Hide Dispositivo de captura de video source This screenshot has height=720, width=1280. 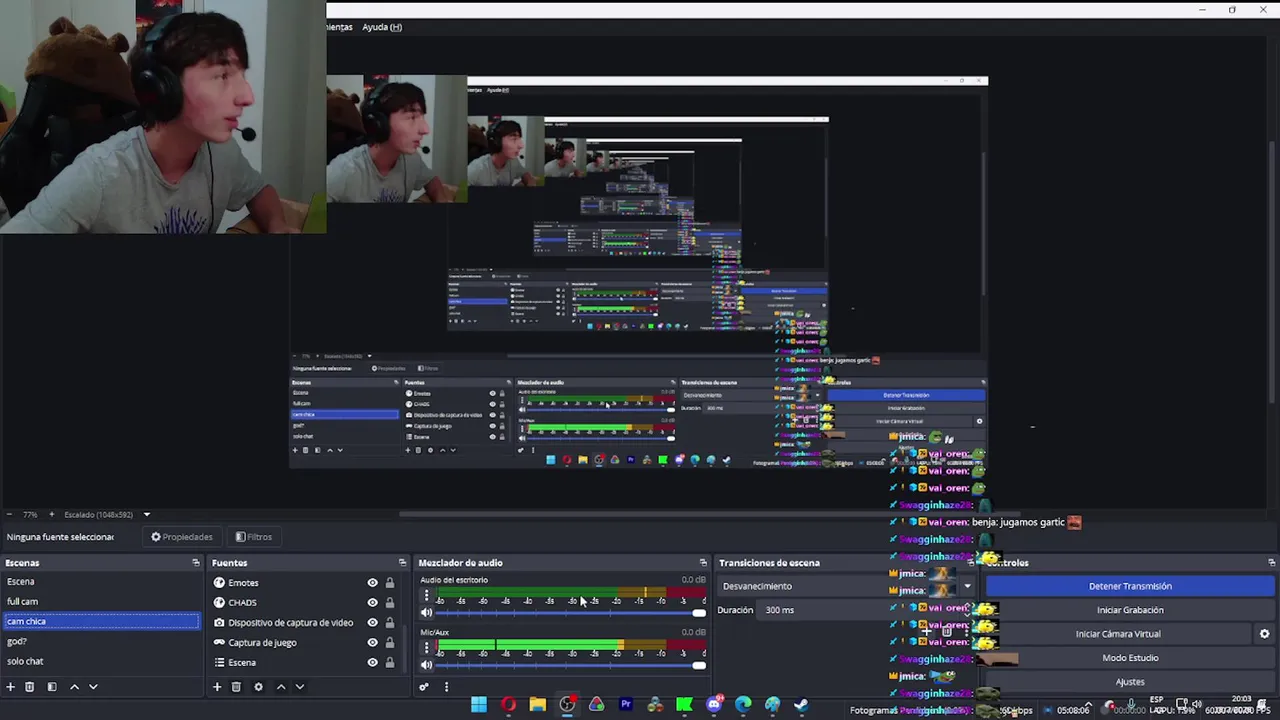372,623
